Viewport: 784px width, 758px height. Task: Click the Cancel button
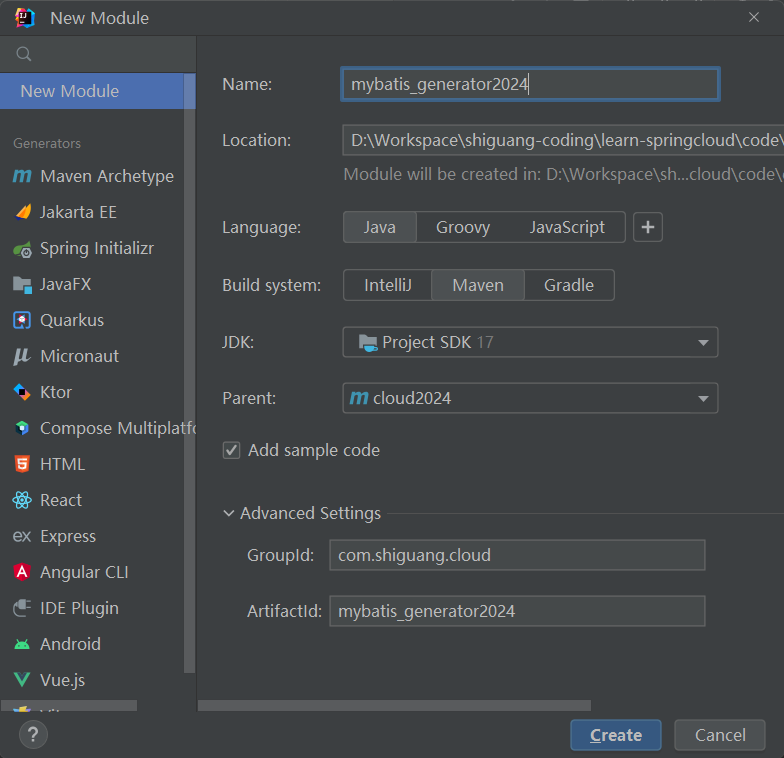coord(720,735)
